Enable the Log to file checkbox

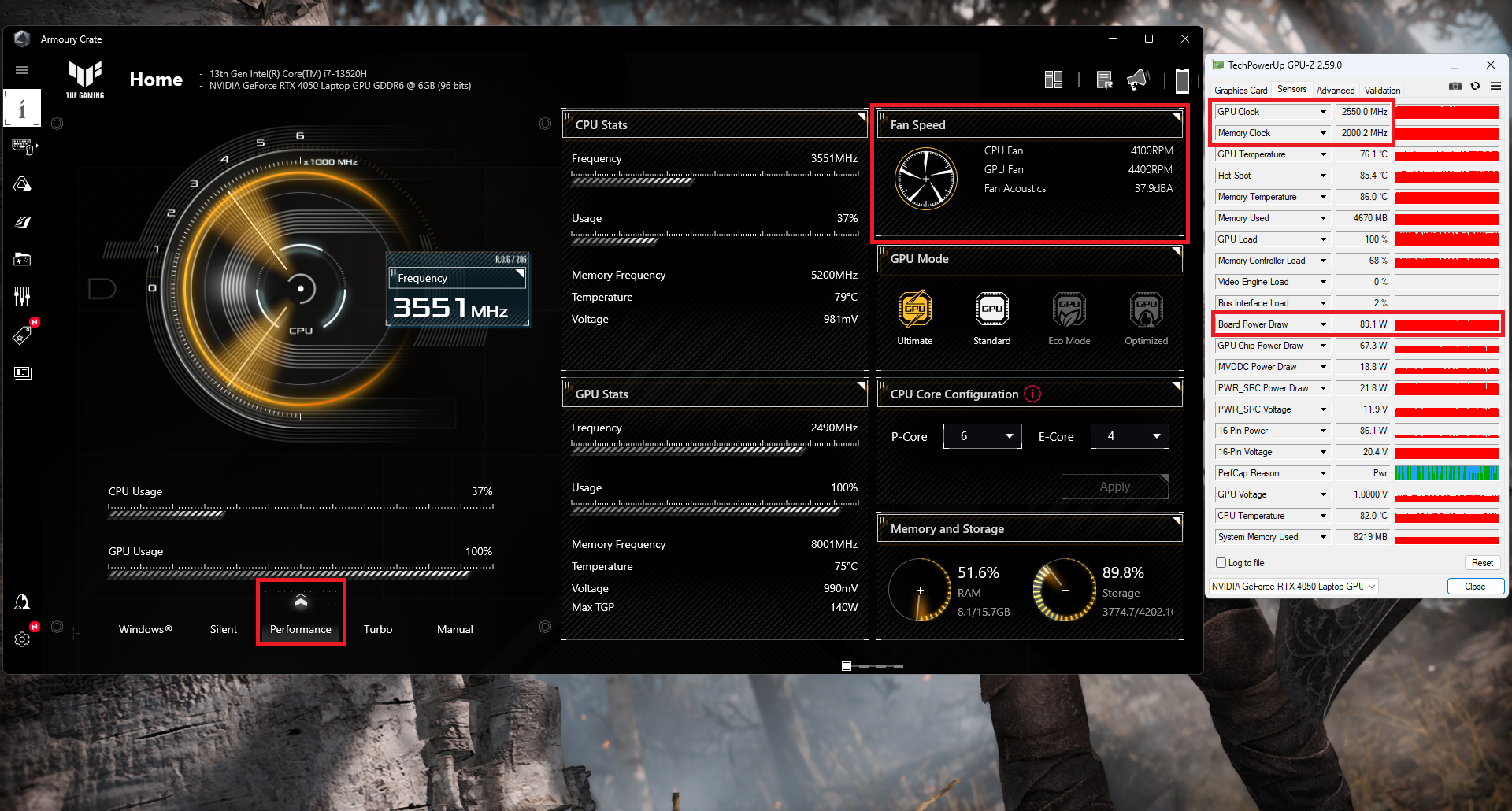[1221, 563]
